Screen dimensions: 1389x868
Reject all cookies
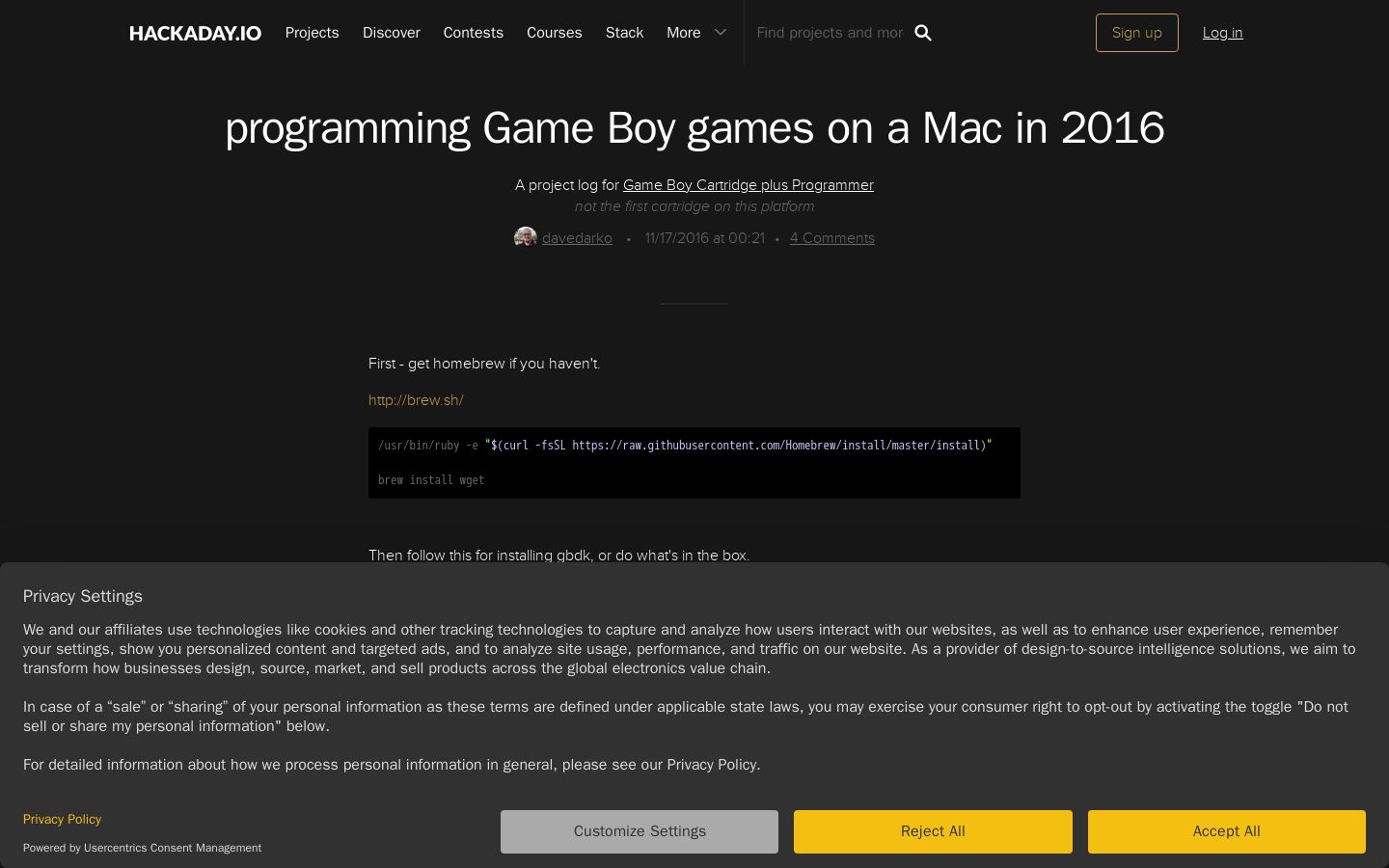(933, 831)
